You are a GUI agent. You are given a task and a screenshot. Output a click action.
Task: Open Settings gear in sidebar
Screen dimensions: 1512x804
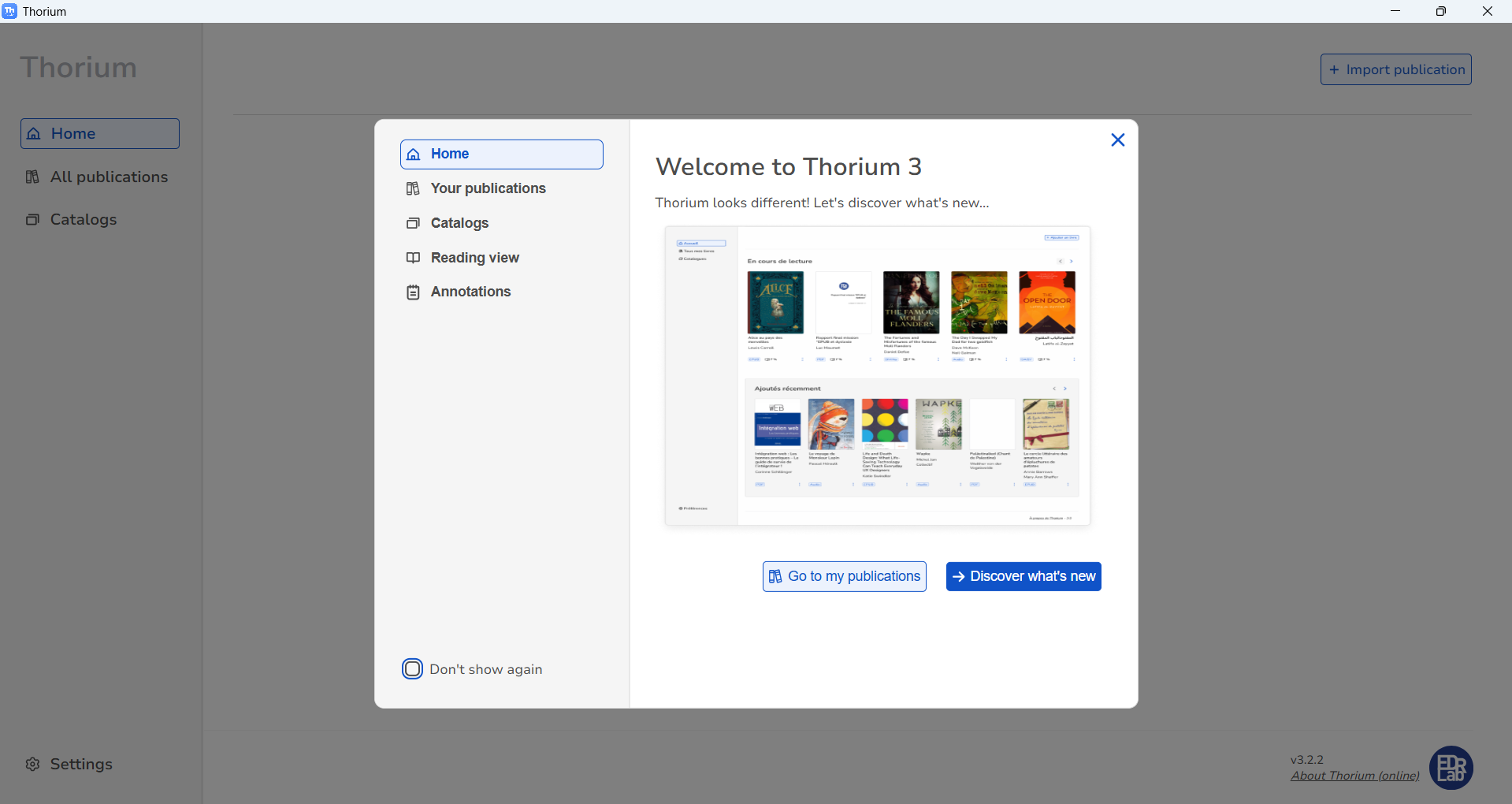coord(32,765)
